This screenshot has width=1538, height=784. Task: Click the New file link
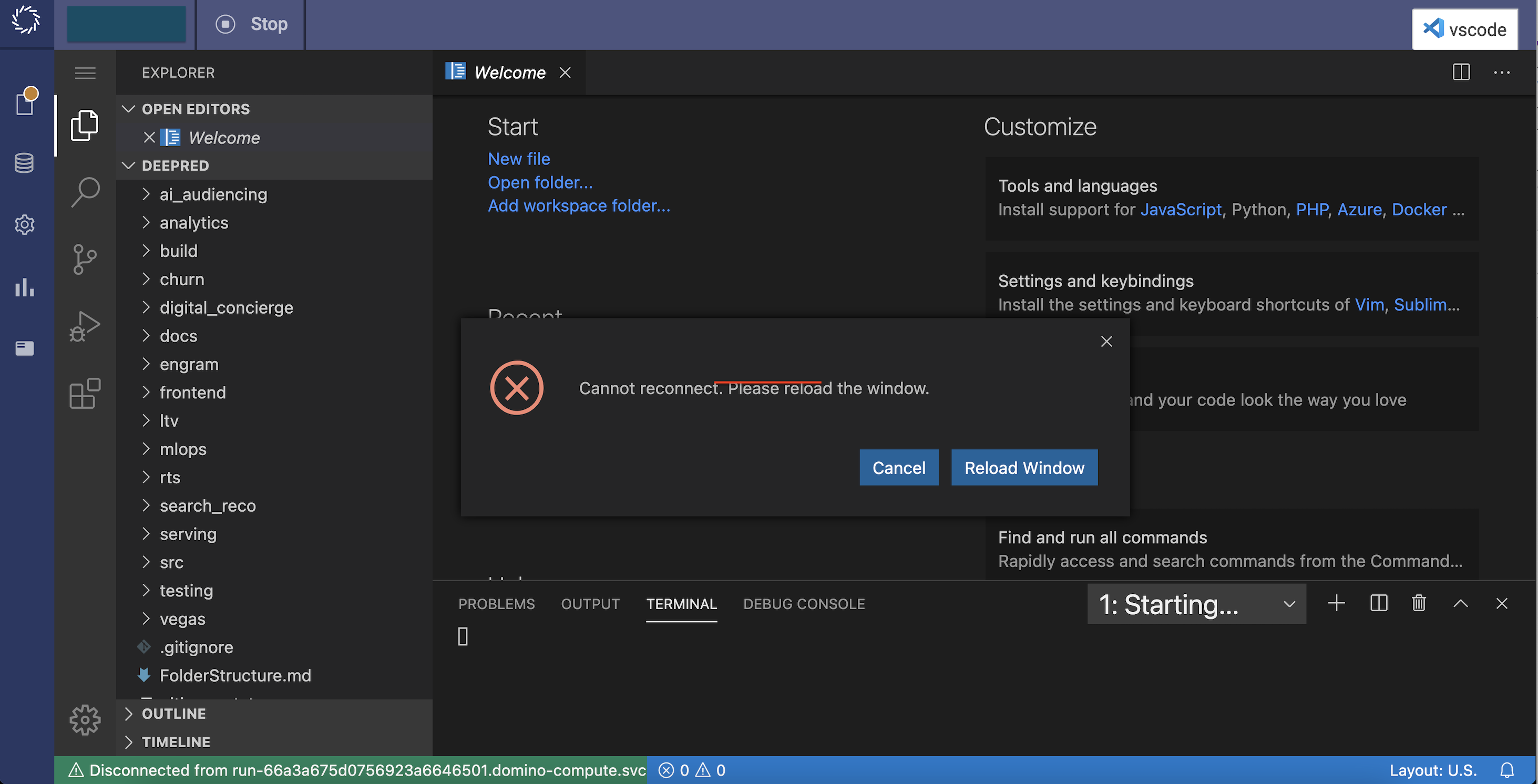point(519,159)
